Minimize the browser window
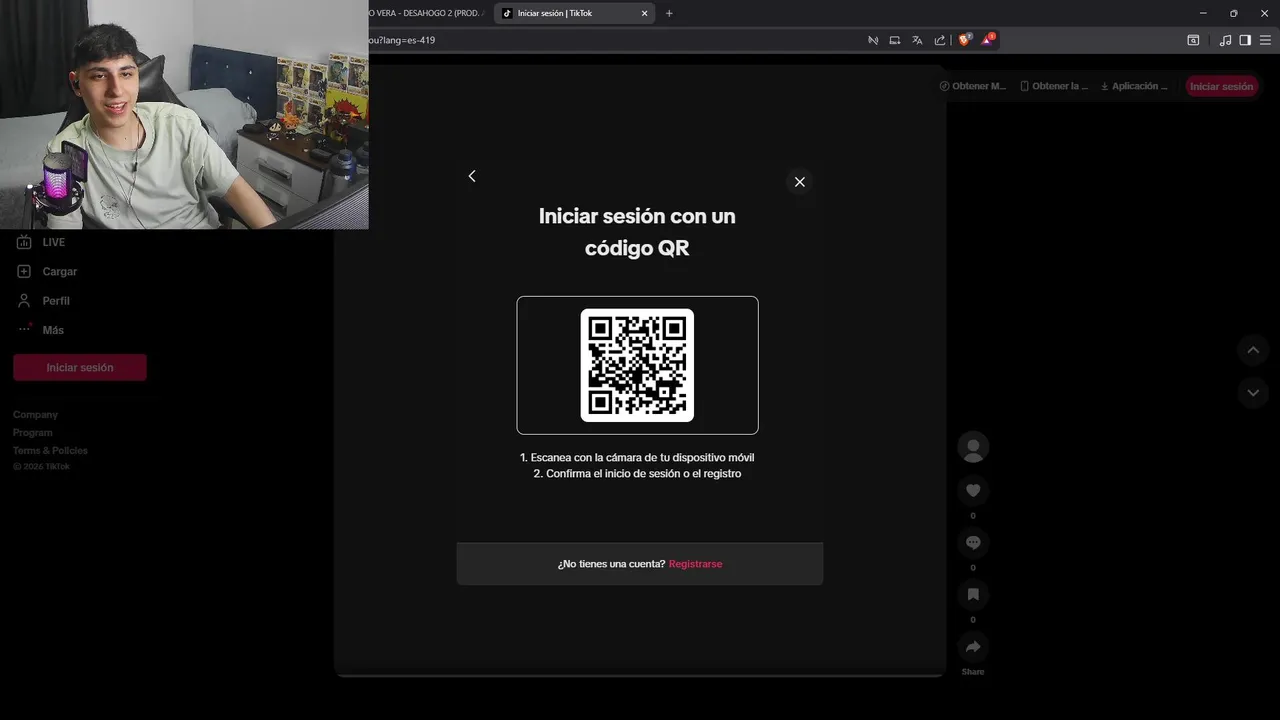Image resolution: width=1280 pixels, height=720 pixels. [x=1203, y=13]
